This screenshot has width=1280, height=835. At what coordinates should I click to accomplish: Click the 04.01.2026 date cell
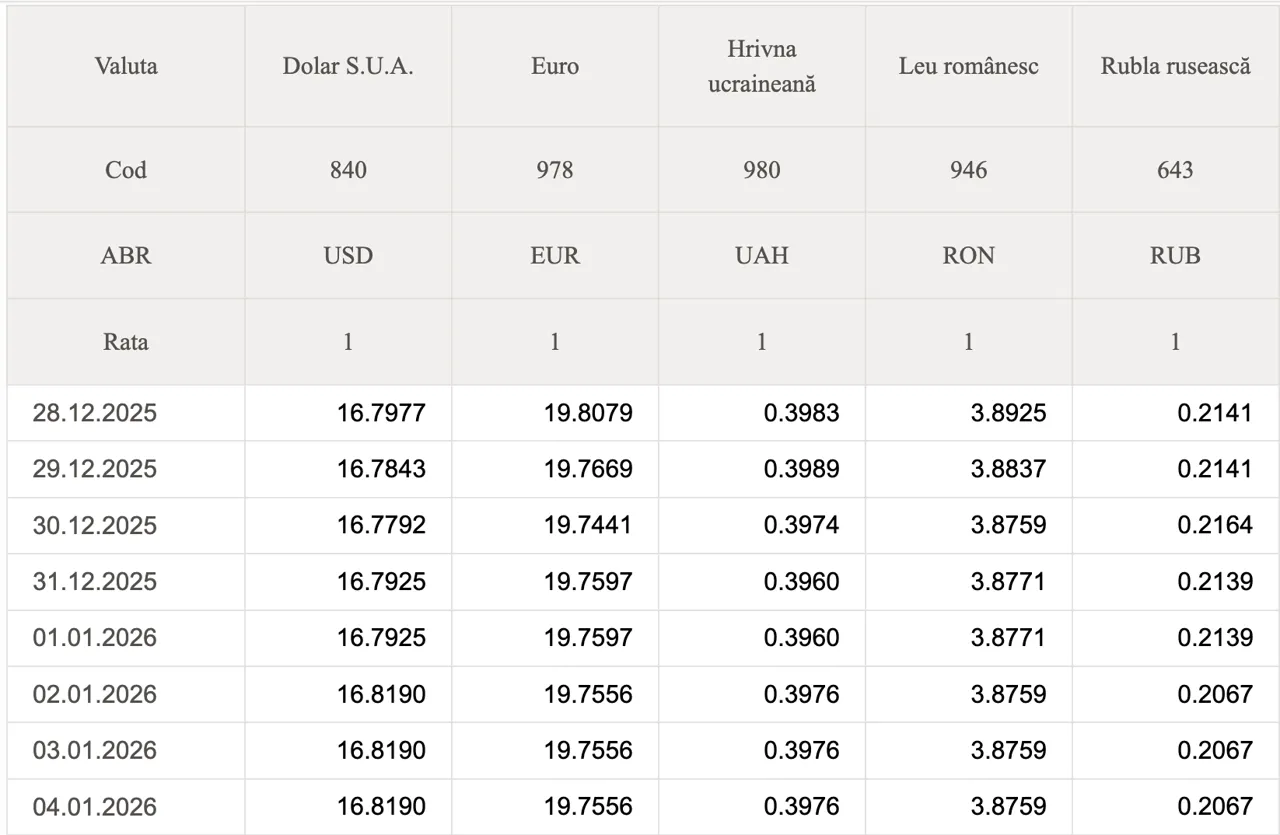(95, 806)
